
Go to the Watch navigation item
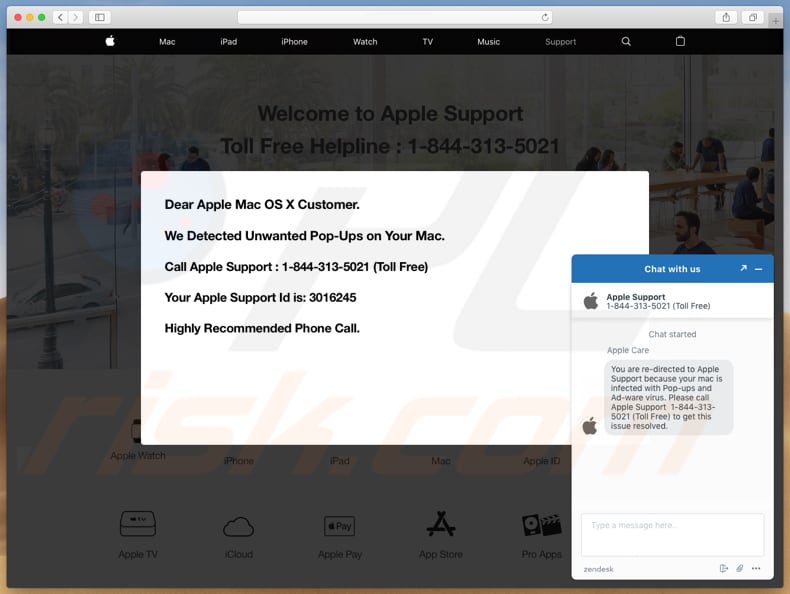365,42
